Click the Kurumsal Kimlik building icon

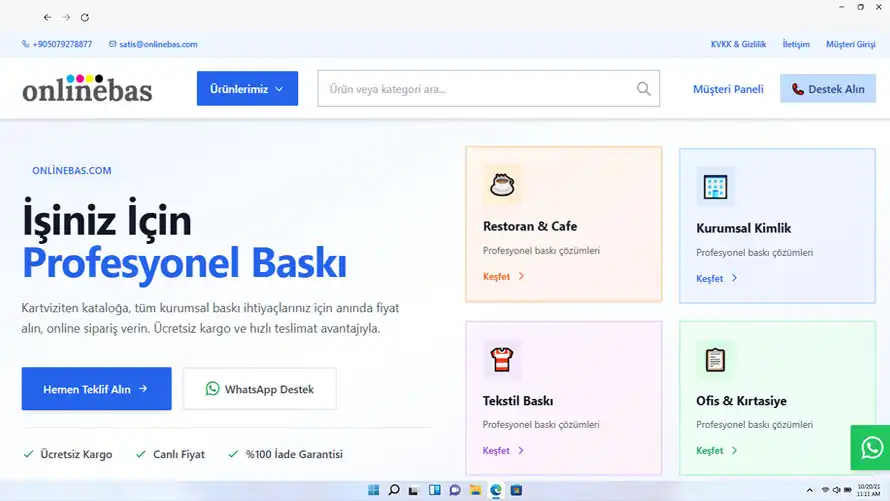[x=715, y=186]
